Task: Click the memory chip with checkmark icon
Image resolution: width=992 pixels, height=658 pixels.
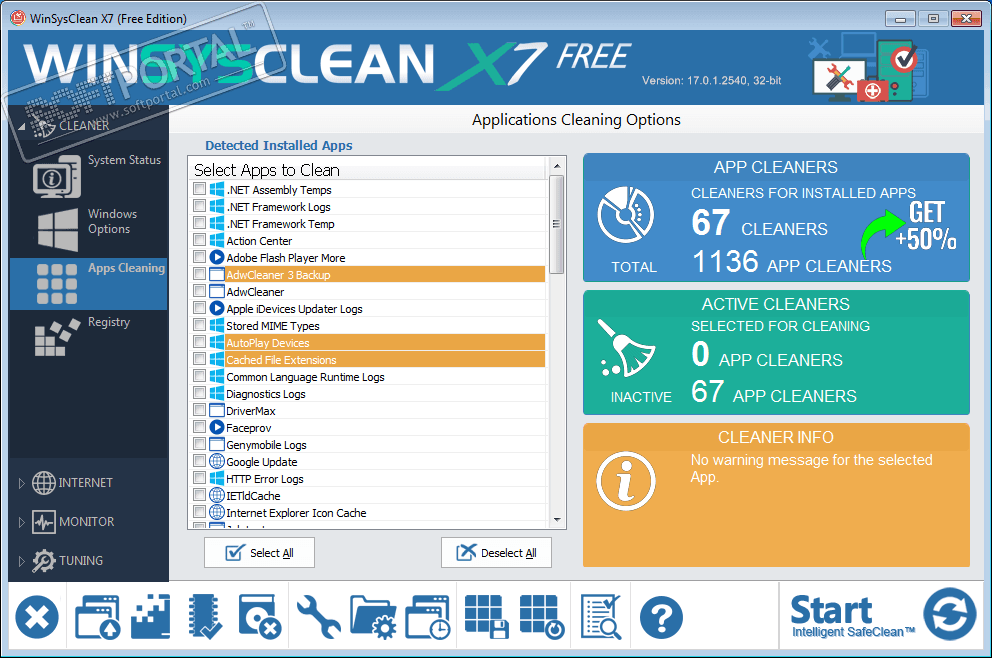Action: coord(205,617)
